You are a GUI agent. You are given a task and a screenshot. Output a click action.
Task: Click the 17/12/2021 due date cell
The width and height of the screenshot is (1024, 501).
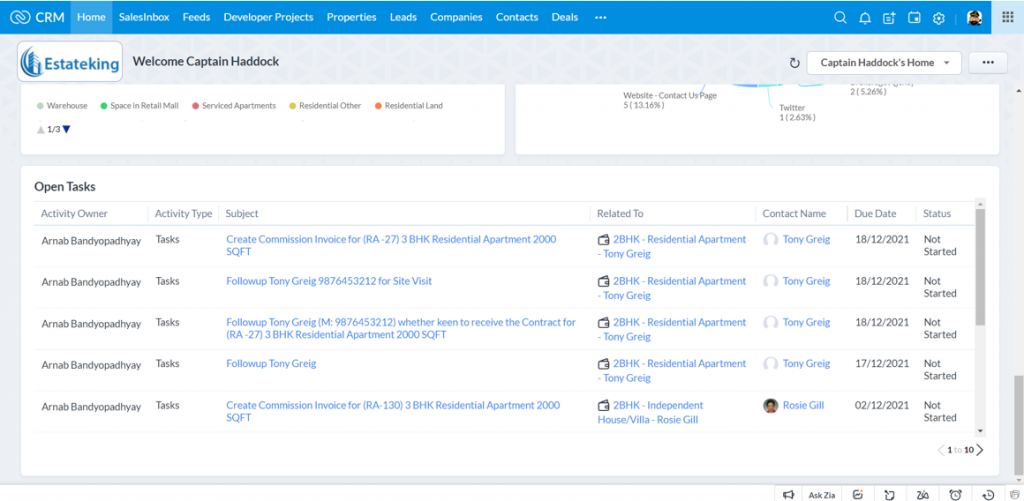[x=882, y=364]
